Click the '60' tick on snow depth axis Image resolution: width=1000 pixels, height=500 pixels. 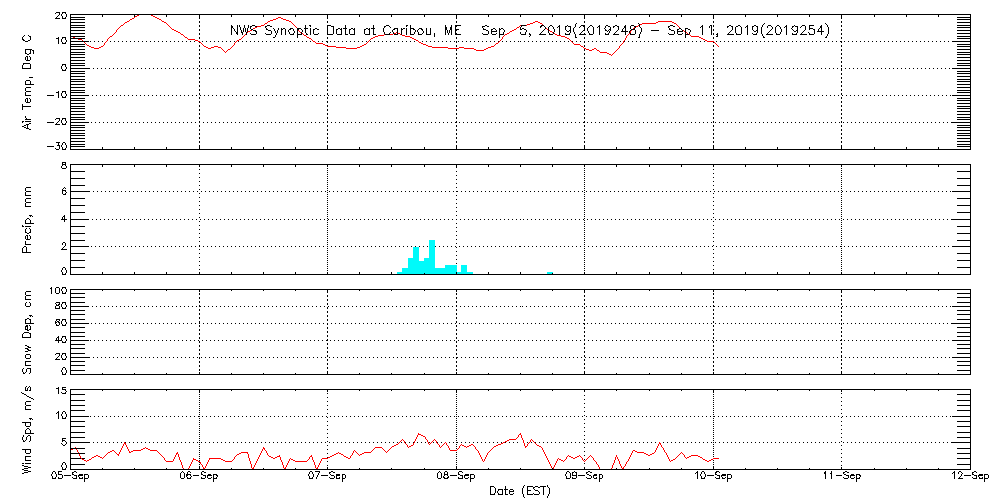(x=61, y=323)
